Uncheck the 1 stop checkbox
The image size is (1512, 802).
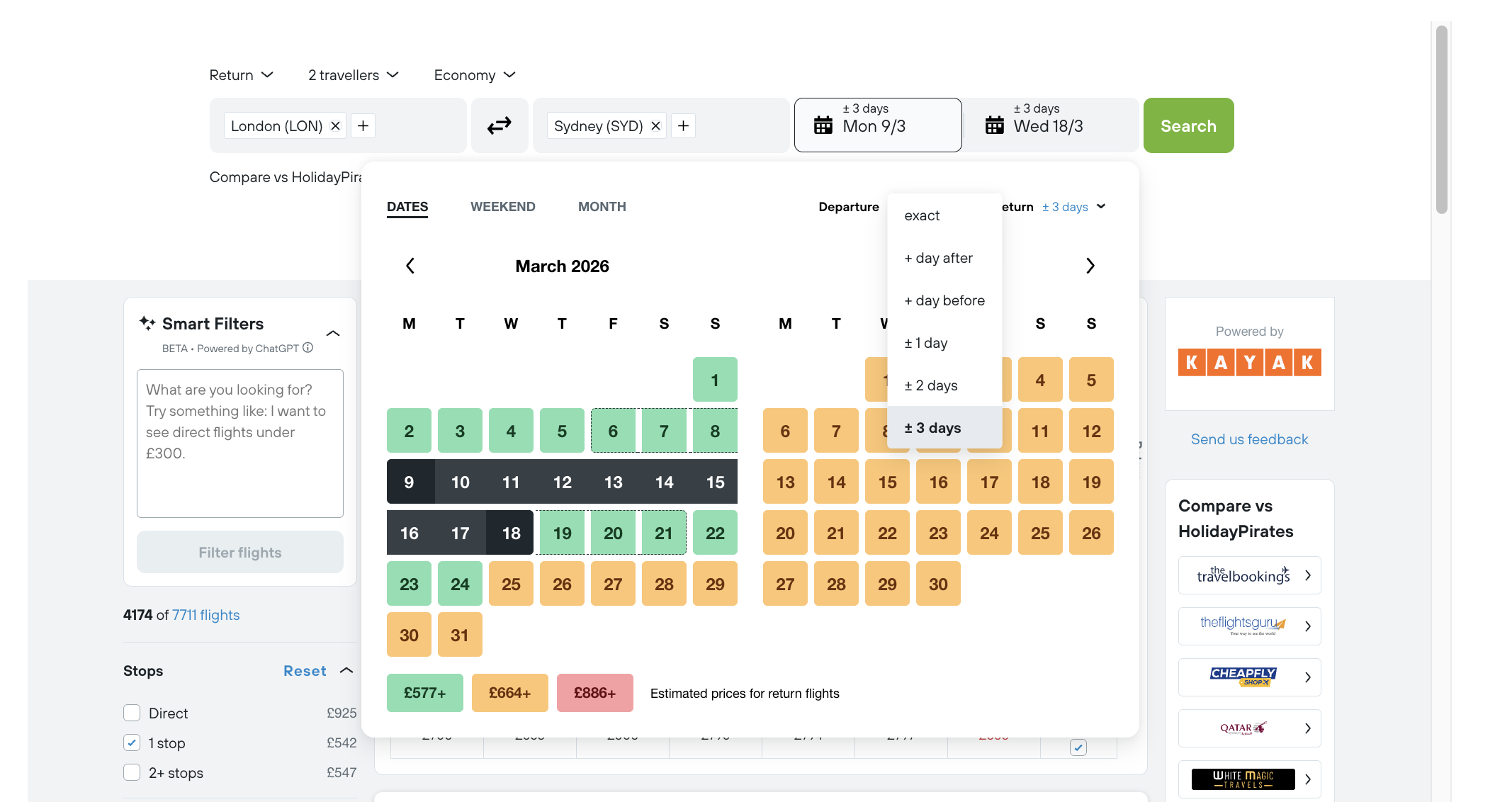[x=132, y=742]
